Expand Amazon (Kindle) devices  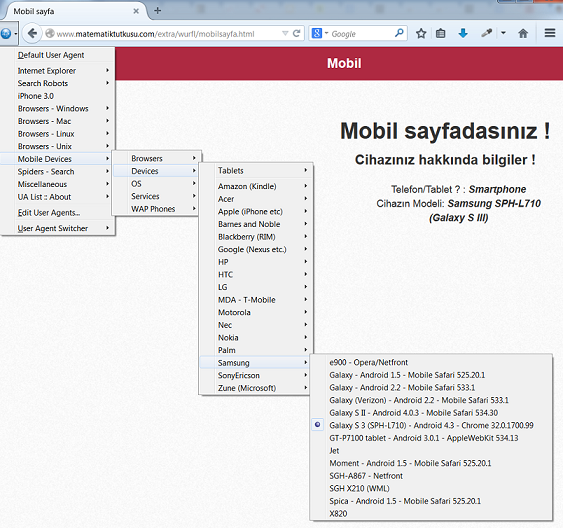[256, 186]
